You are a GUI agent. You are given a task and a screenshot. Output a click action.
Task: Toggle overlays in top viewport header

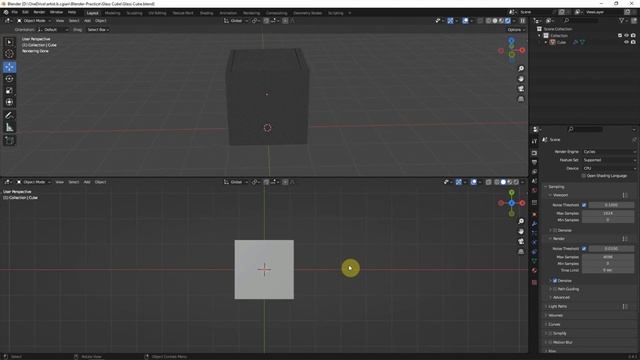pyautogui.click(x=465, y=20)
